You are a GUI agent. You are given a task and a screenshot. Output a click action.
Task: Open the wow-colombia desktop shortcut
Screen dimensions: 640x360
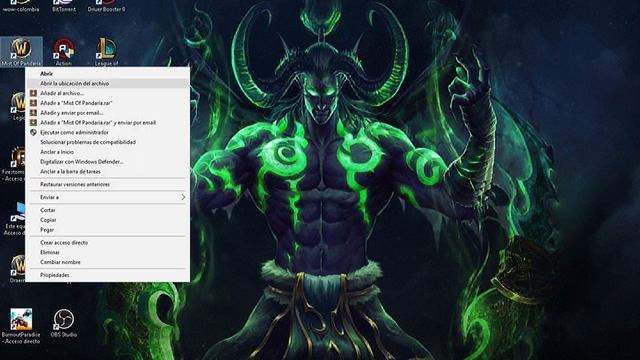pos(21,6)
